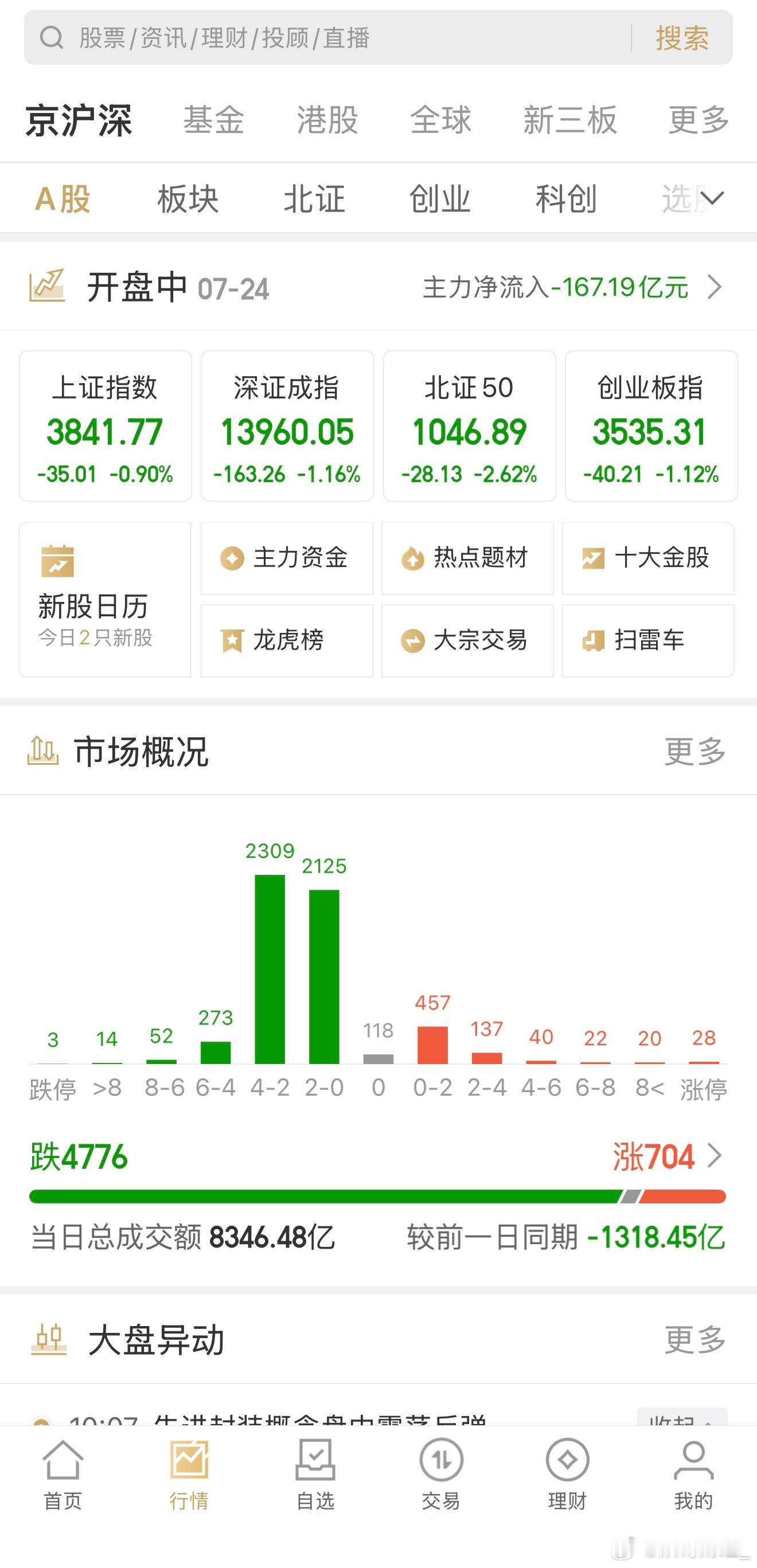Tap the 较前一日同期 -1318.45亿 text
The height and width of the screenshot is (1568, 757).
pyautogui.click(x=567, y=1237)
